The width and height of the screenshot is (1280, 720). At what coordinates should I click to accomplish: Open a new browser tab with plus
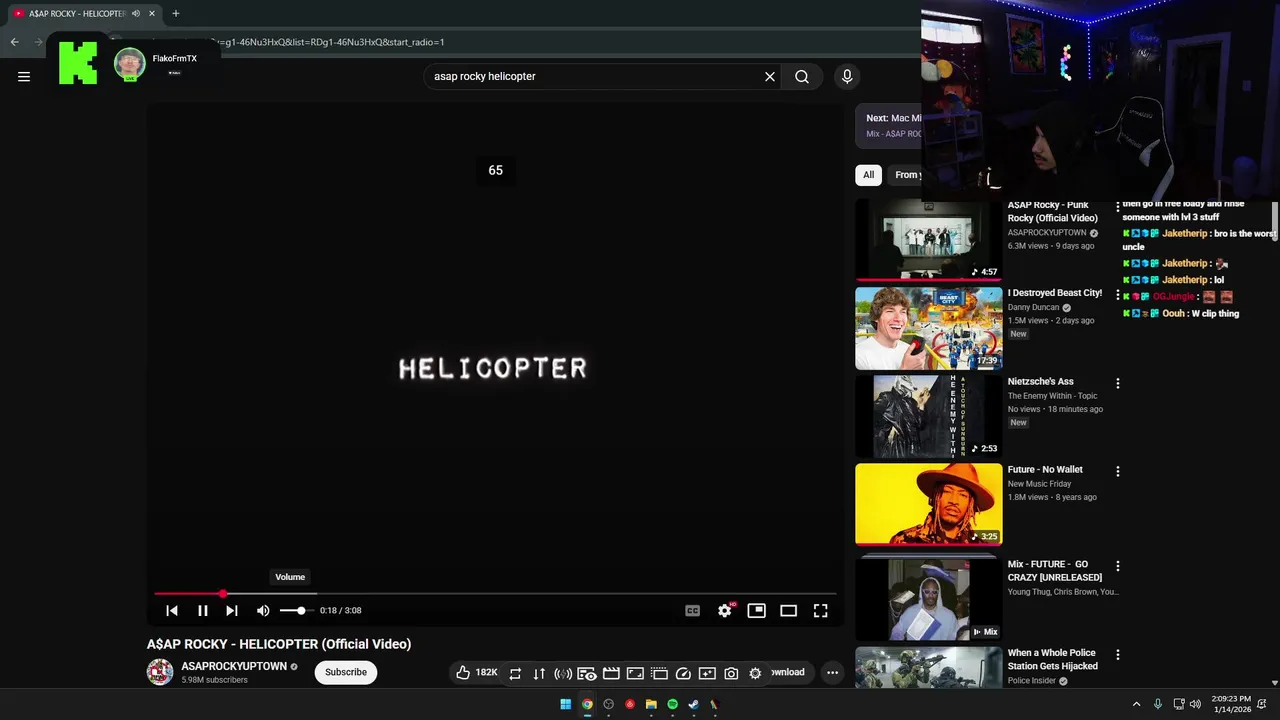click(176, 13)
